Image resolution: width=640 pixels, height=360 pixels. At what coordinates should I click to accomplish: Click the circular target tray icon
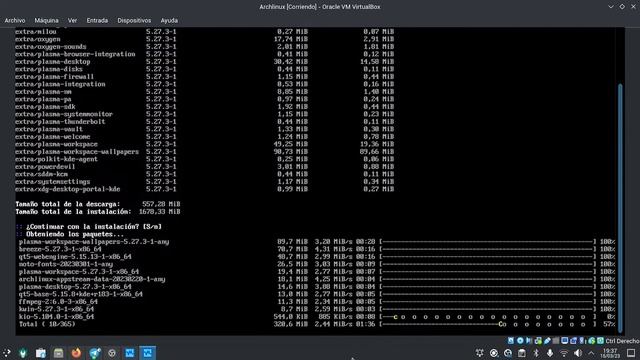(x=494, y=353)
